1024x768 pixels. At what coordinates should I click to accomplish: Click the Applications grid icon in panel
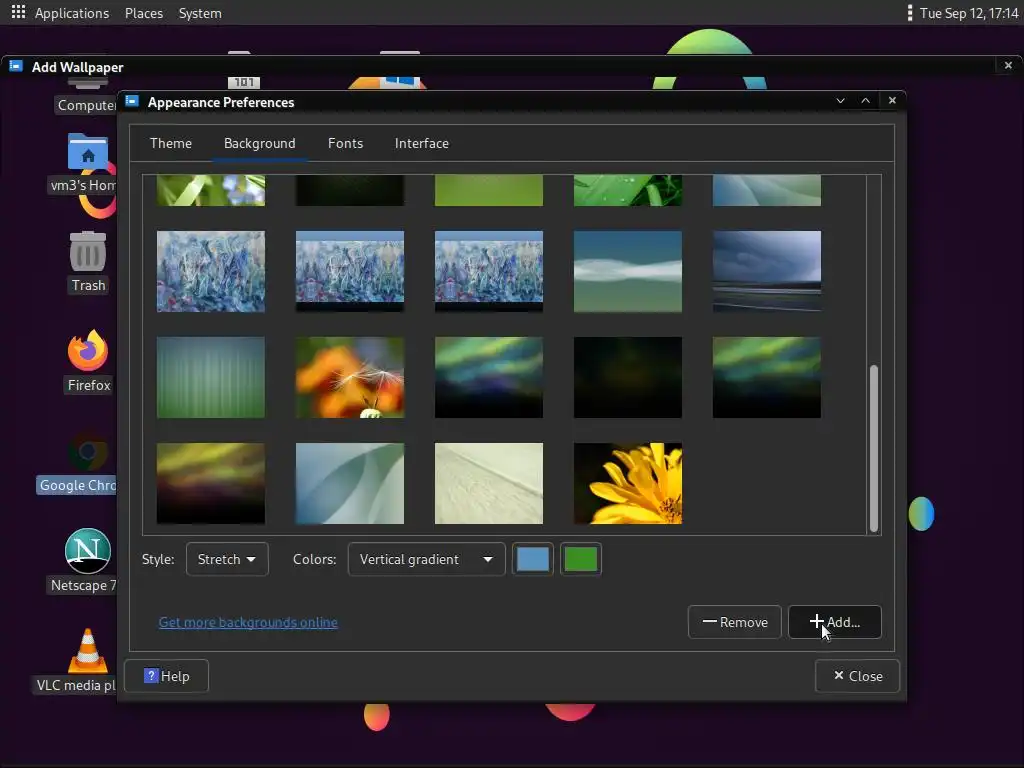[x=18, y=12]
